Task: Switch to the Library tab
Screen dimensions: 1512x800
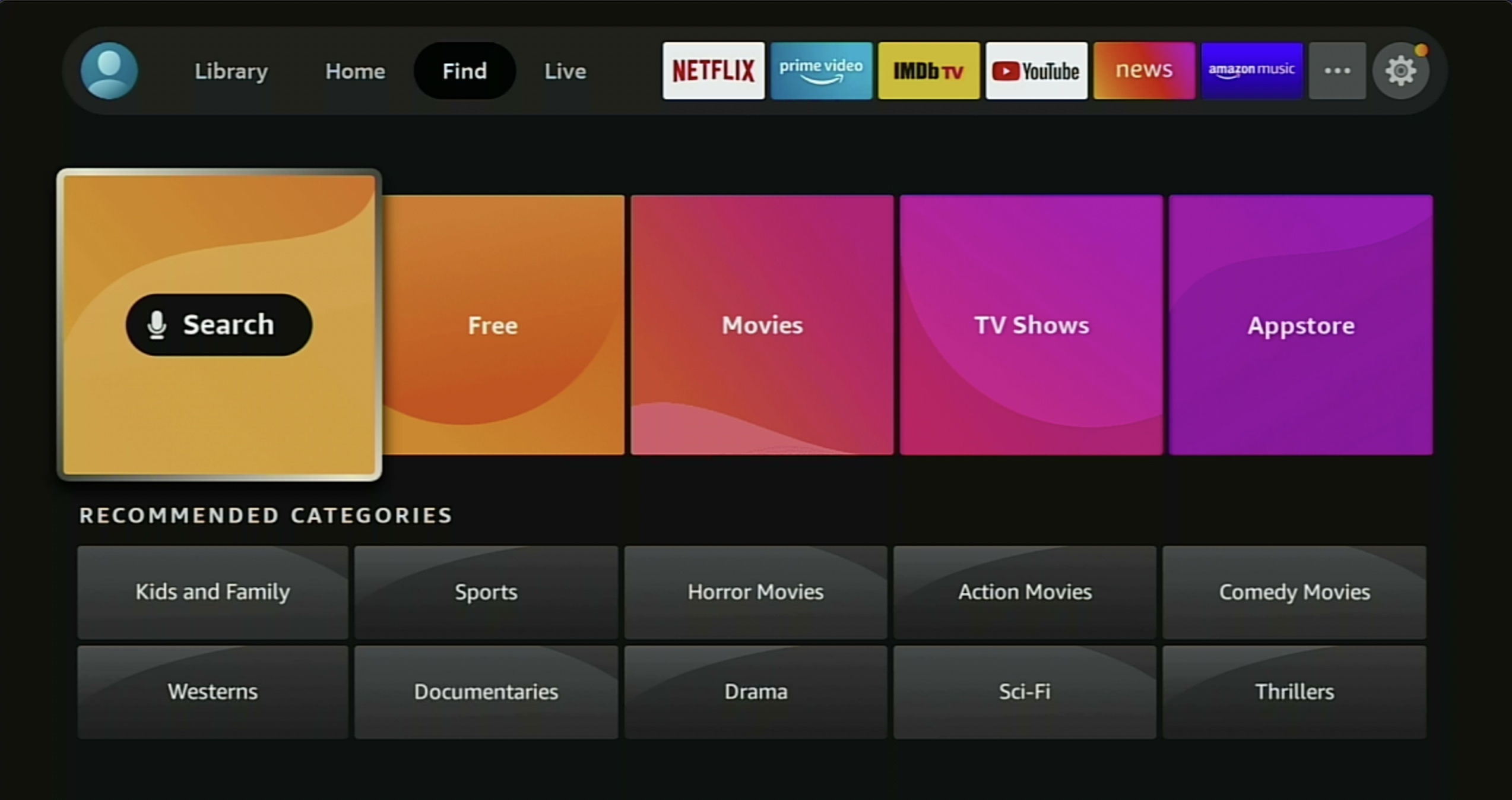Action: pos(230,71)
